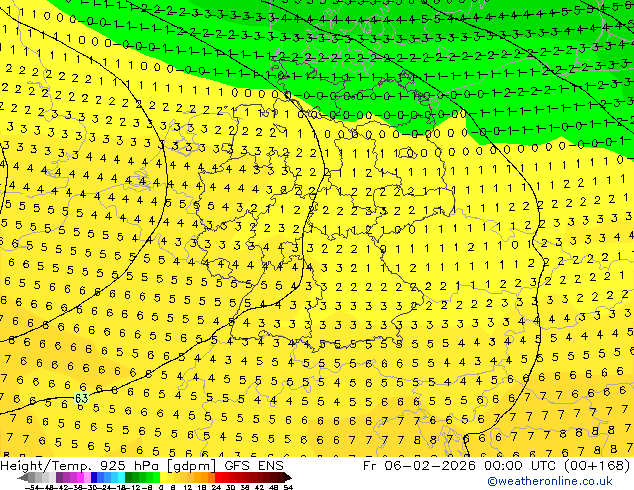Image resolution: width=634 pixels, height=490 pixels.
Task: Click the dark green legend swatch at -18
Action: (129, 477)
